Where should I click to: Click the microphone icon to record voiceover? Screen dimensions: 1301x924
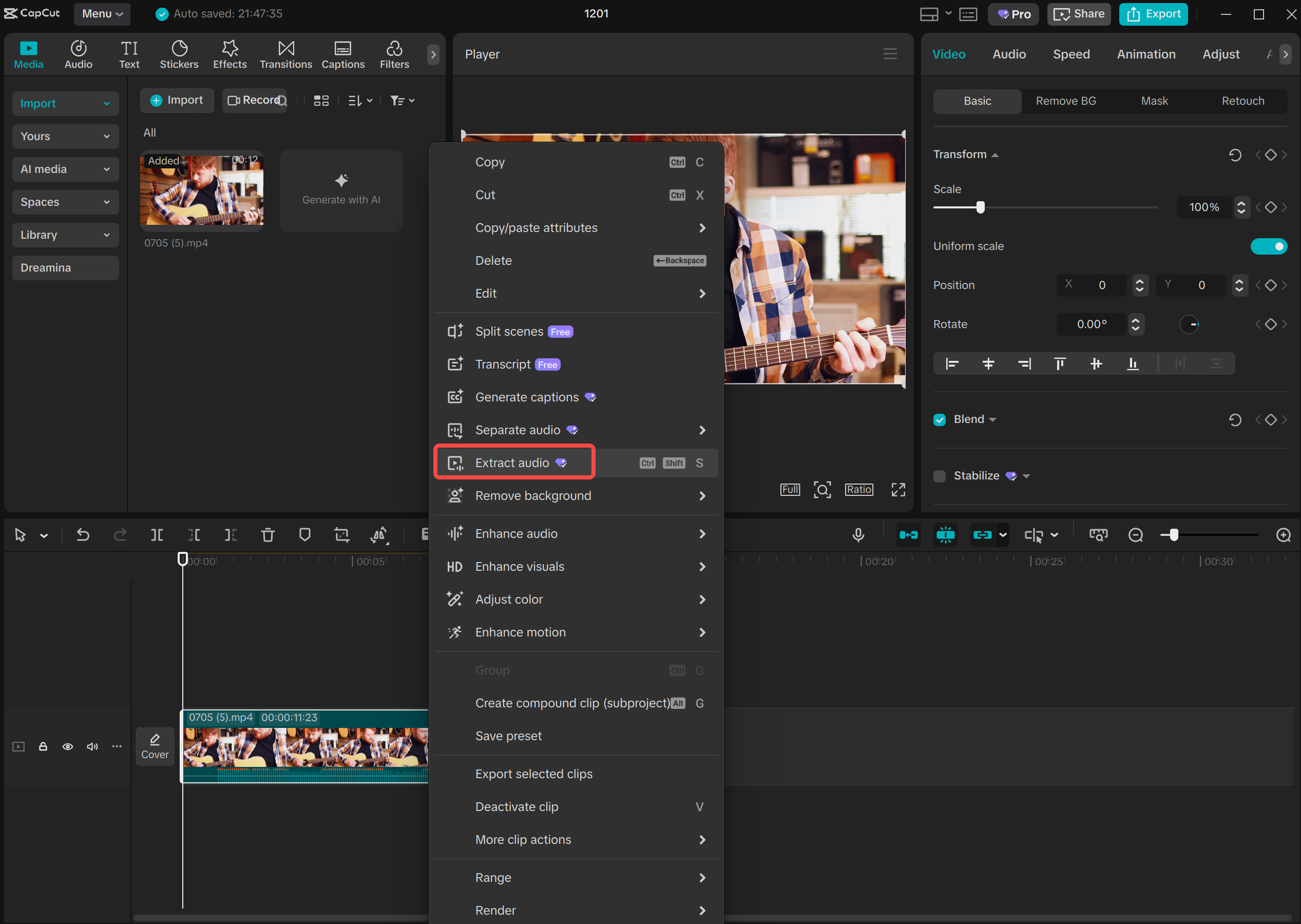pyautogui.click(x=857, y=535)
